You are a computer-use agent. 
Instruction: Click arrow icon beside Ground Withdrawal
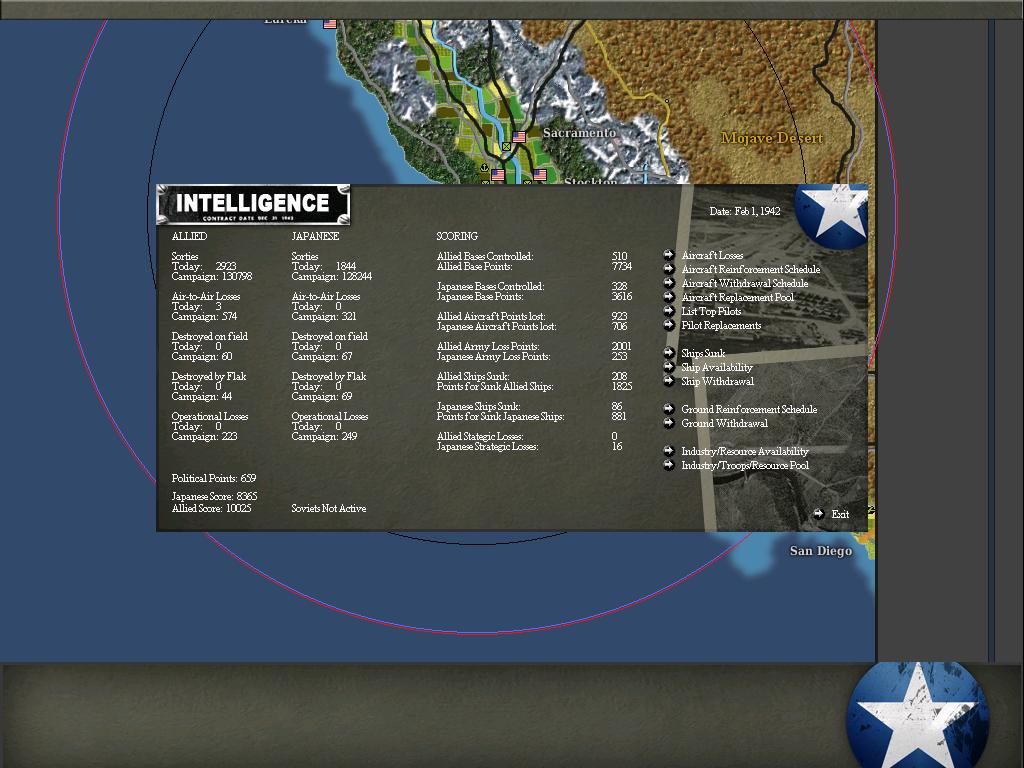669,423
